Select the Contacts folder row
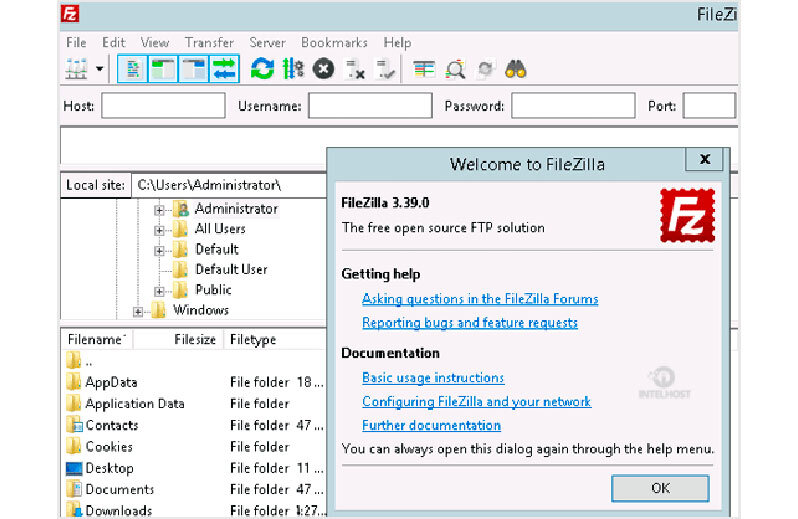 point(194,425)
